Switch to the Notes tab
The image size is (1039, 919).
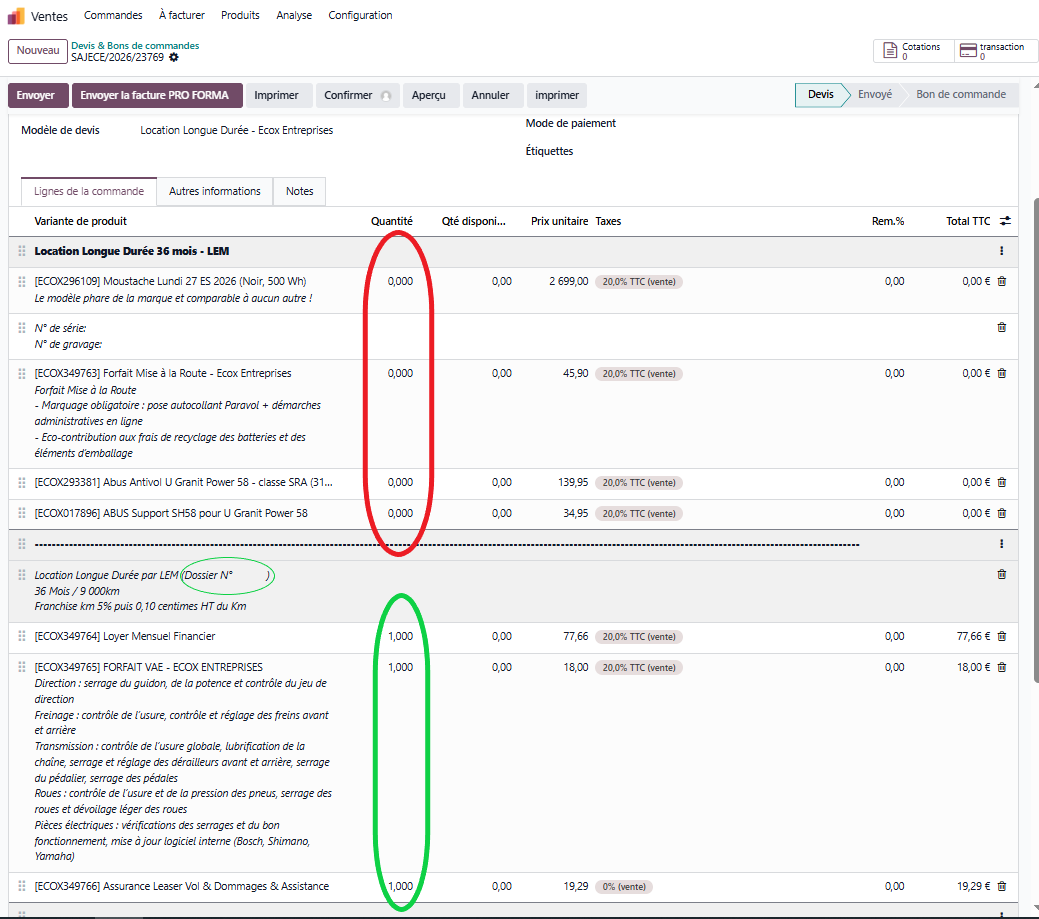pyautogui.click(x=300, y=191)
